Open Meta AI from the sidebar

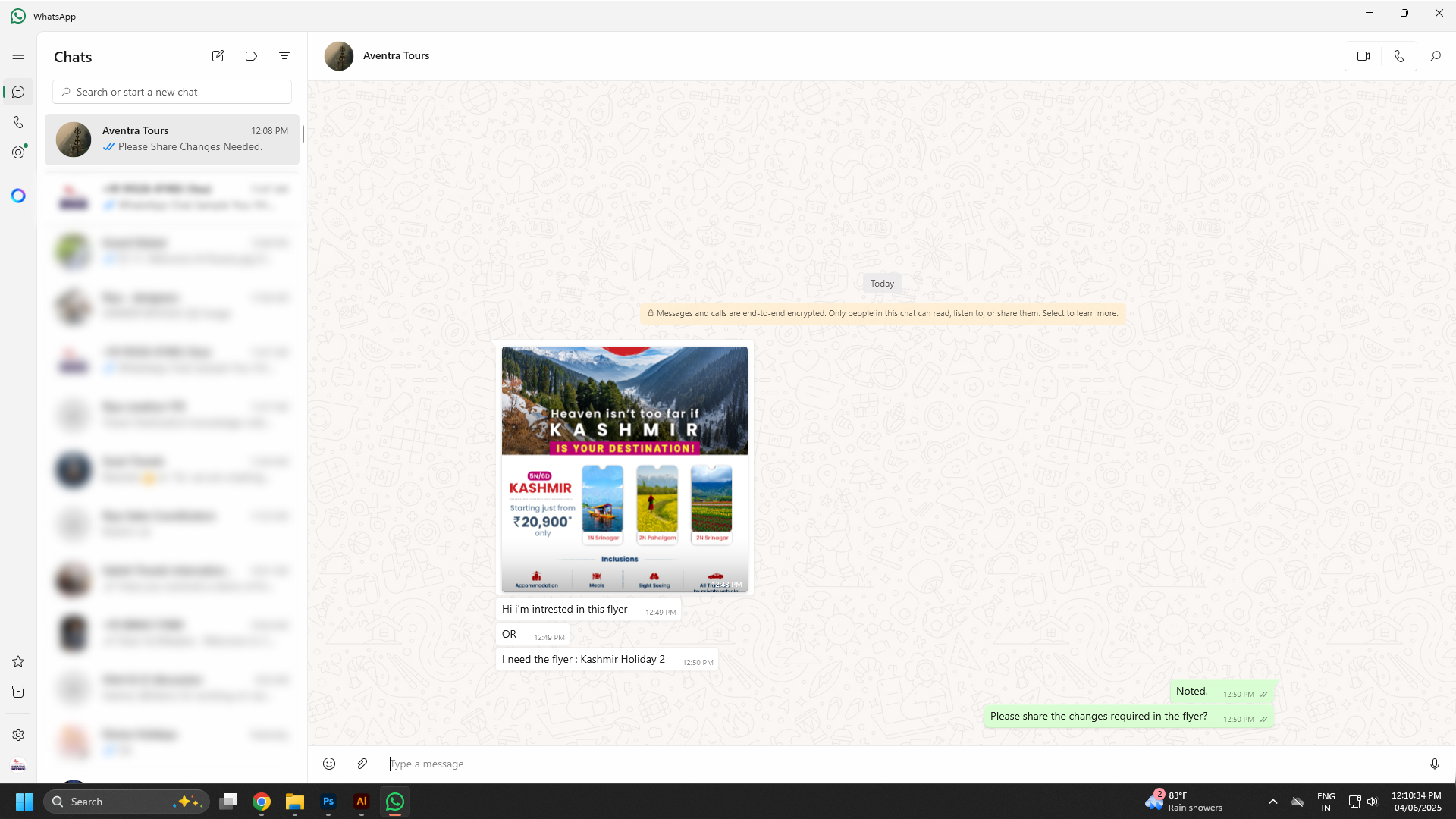(x=18, y=196)
